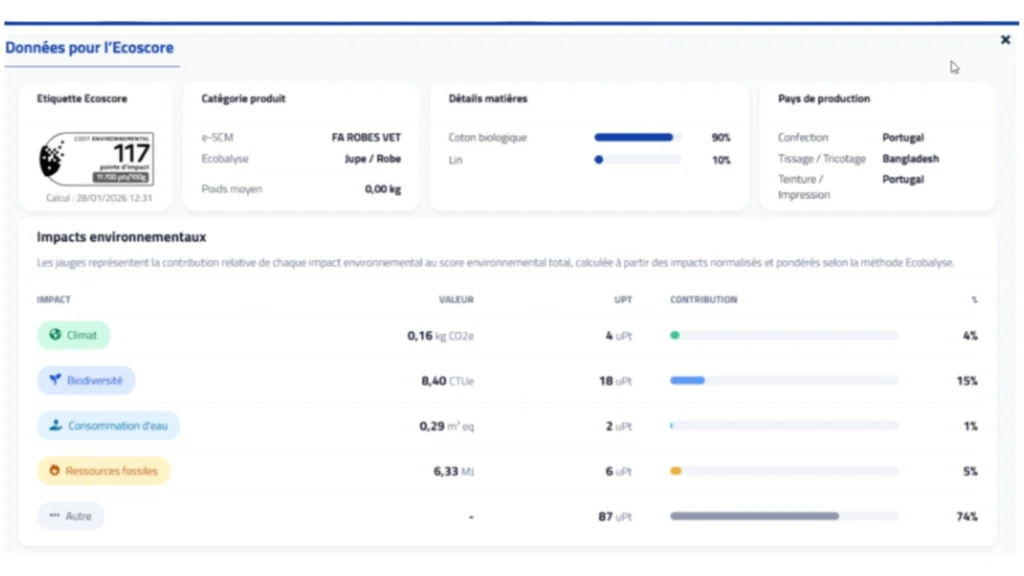Click the 'Jupe / Robe' Ecobalyse value
1024x576 pixels.
point(372,159)
